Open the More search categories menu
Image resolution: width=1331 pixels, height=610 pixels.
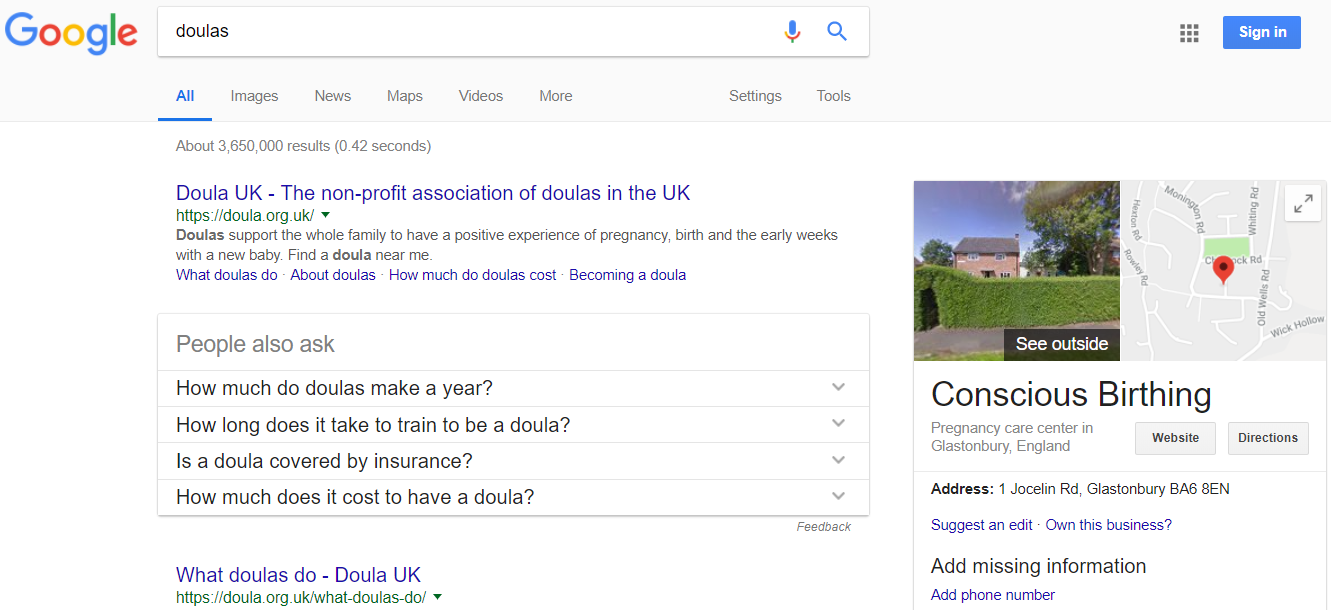(x=556, y=96)
